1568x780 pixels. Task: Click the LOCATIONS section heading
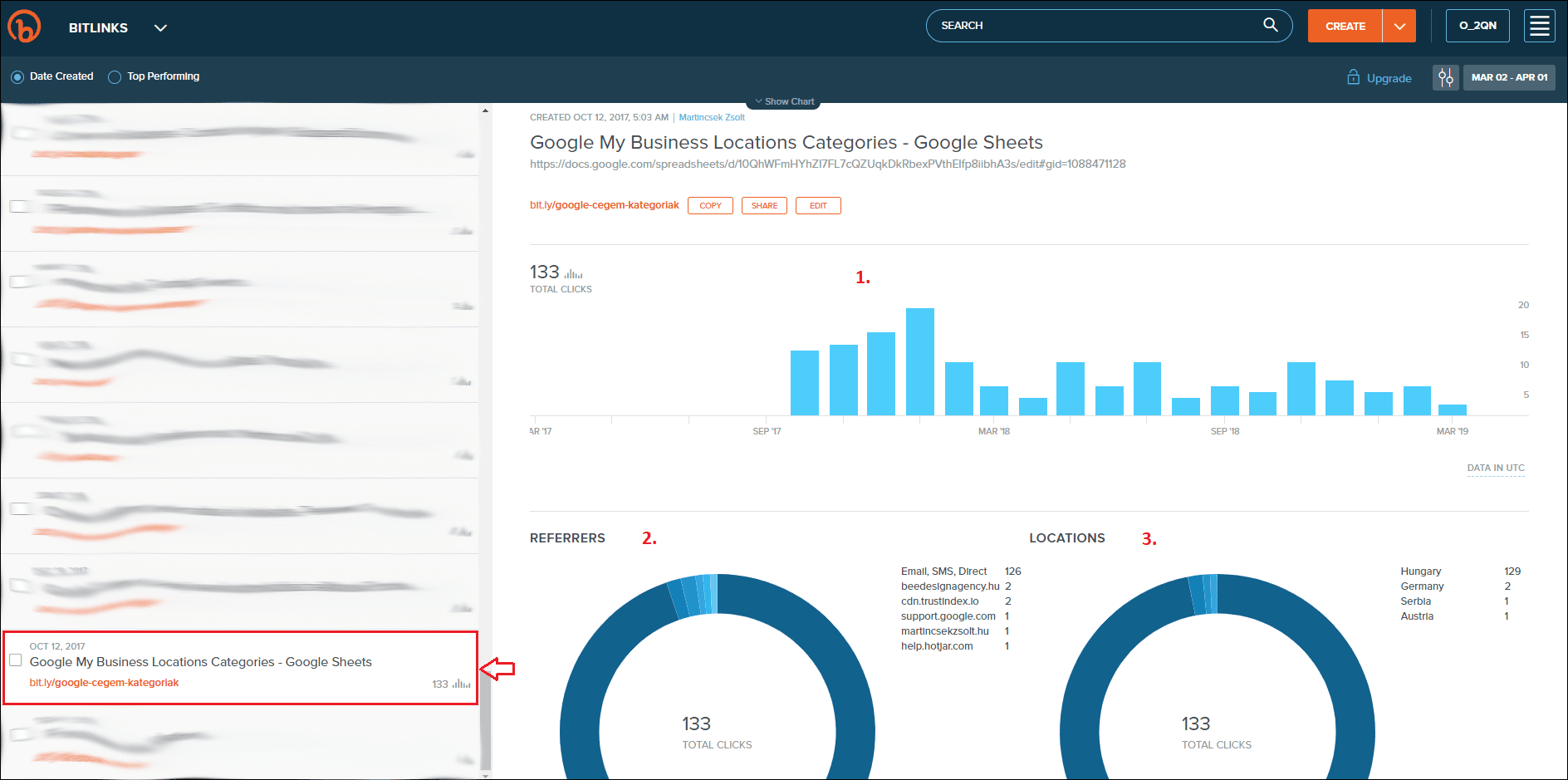tap(1067, 538)
